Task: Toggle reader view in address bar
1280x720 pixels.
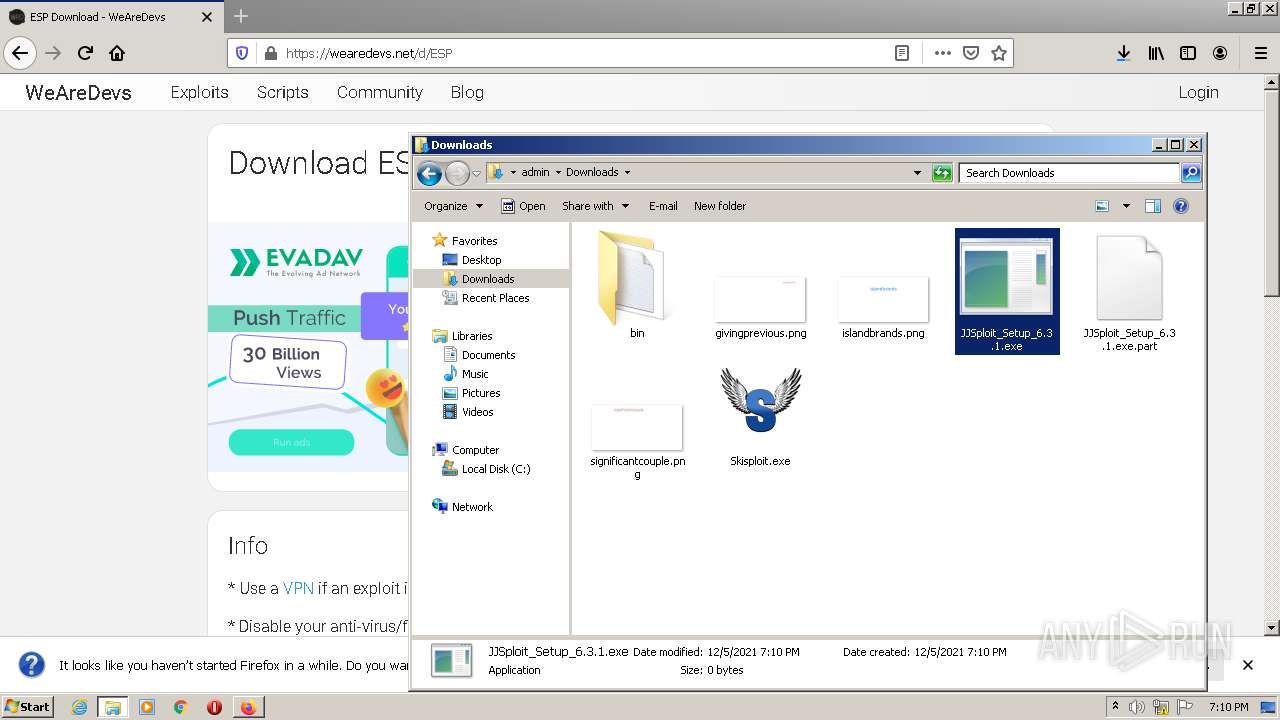Action: (901, 53)
